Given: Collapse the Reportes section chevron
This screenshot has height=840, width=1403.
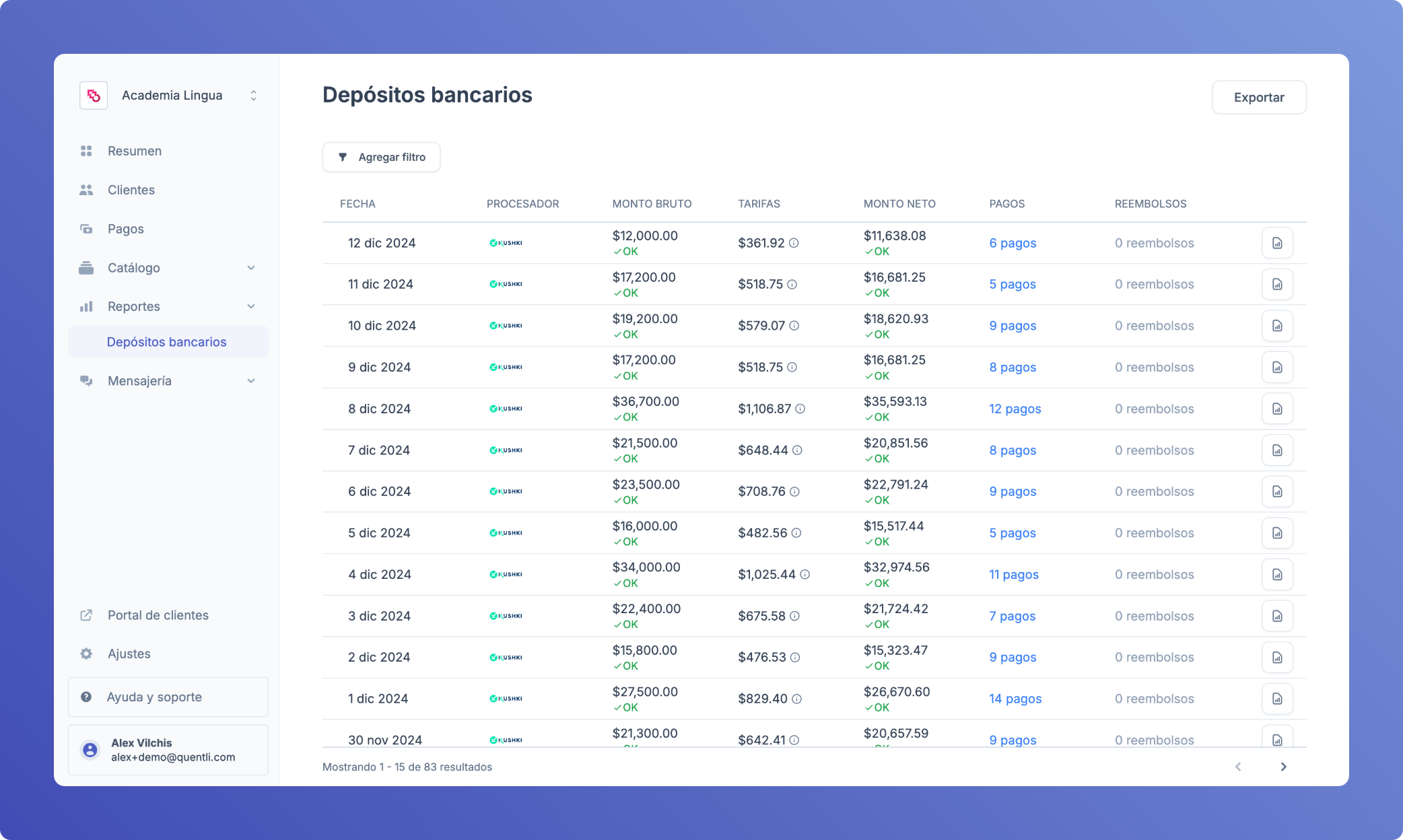Looking at the screenshot, I should pyautogui.click(x=251, y=306).
